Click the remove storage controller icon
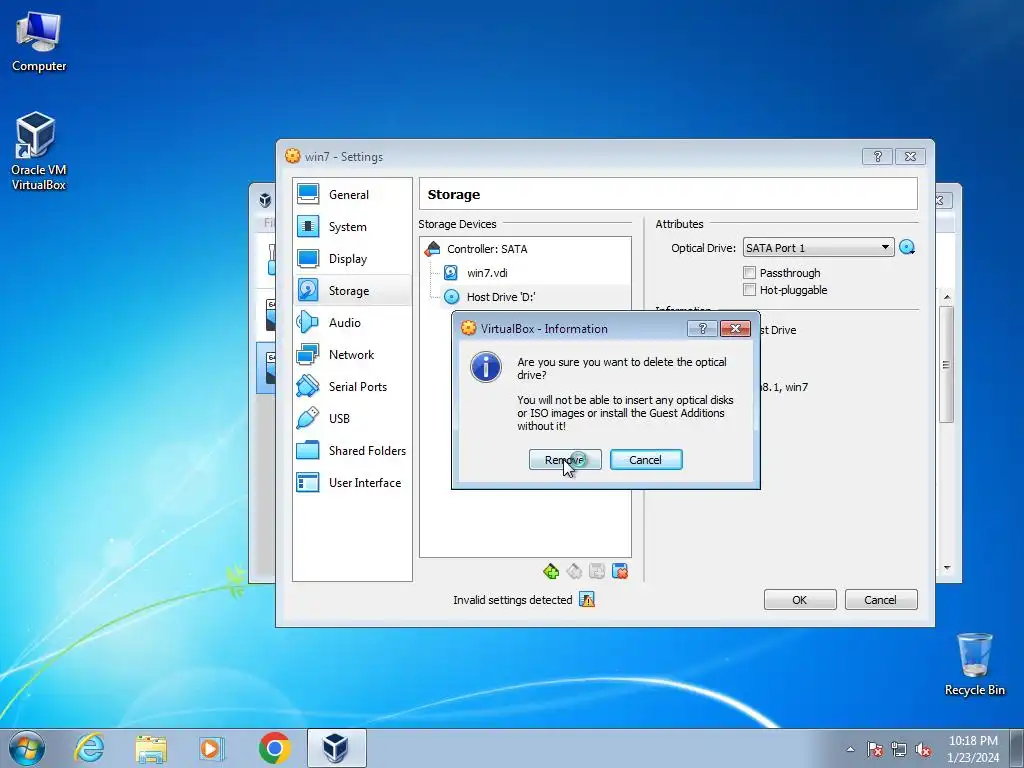 [574, 571]
